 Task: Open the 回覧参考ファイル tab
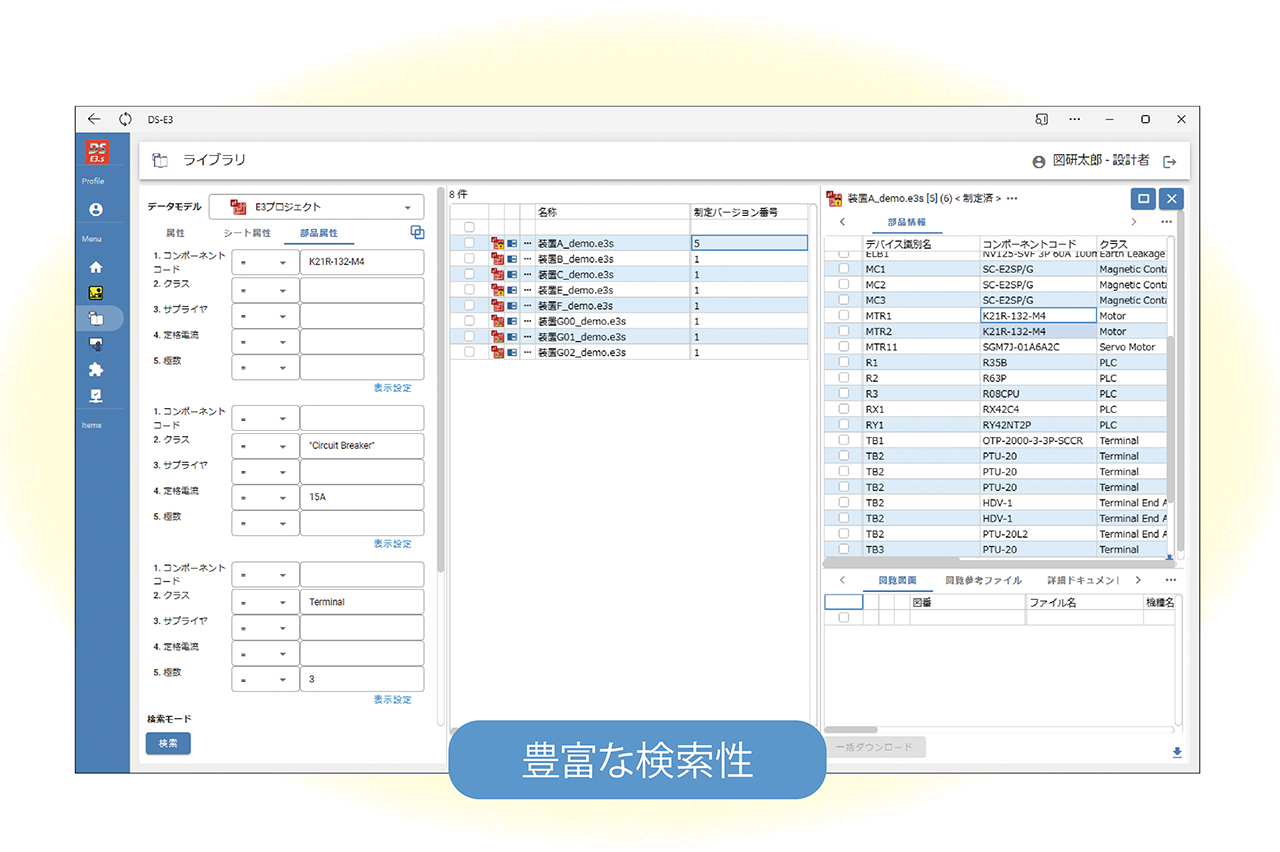point(983,580)
